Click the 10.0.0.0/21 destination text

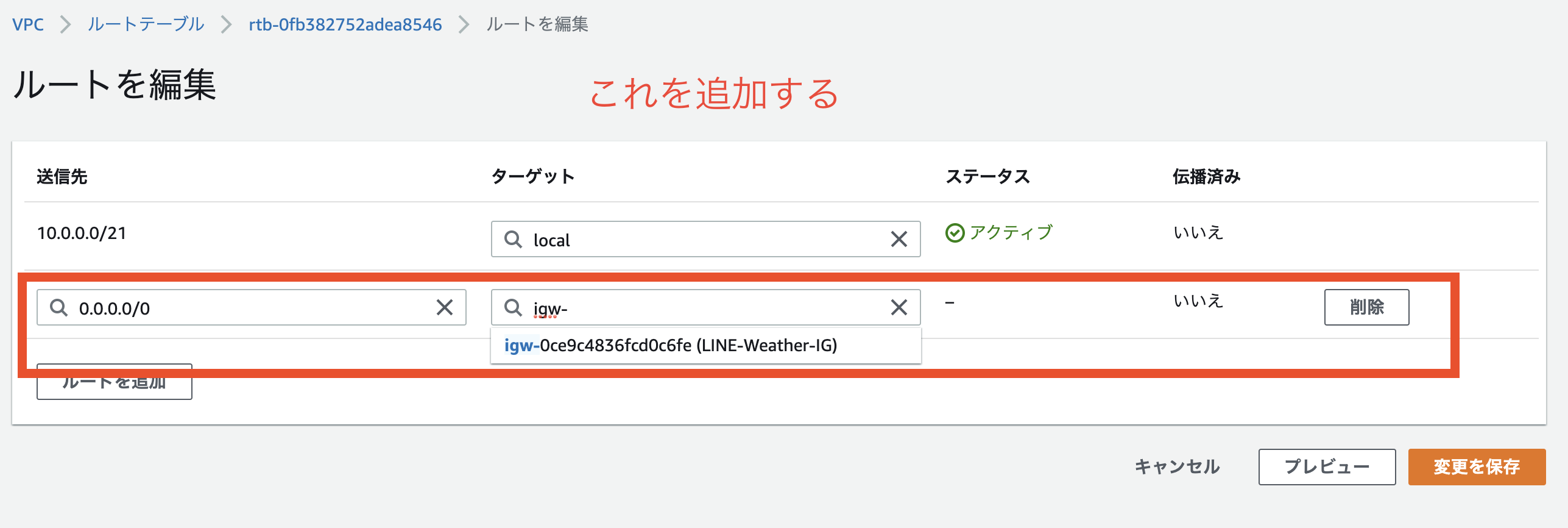(x=82, y=233)
